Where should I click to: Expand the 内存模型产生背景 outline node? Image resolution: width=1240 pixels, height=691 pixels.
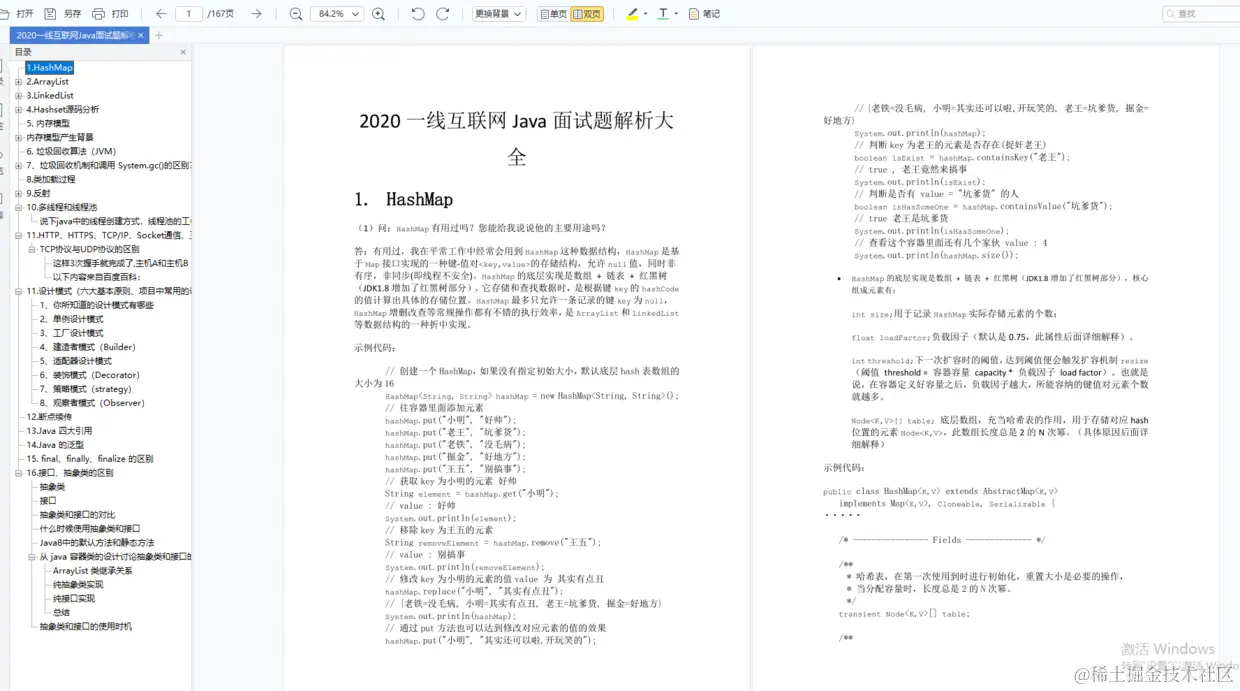coord(18,138)
